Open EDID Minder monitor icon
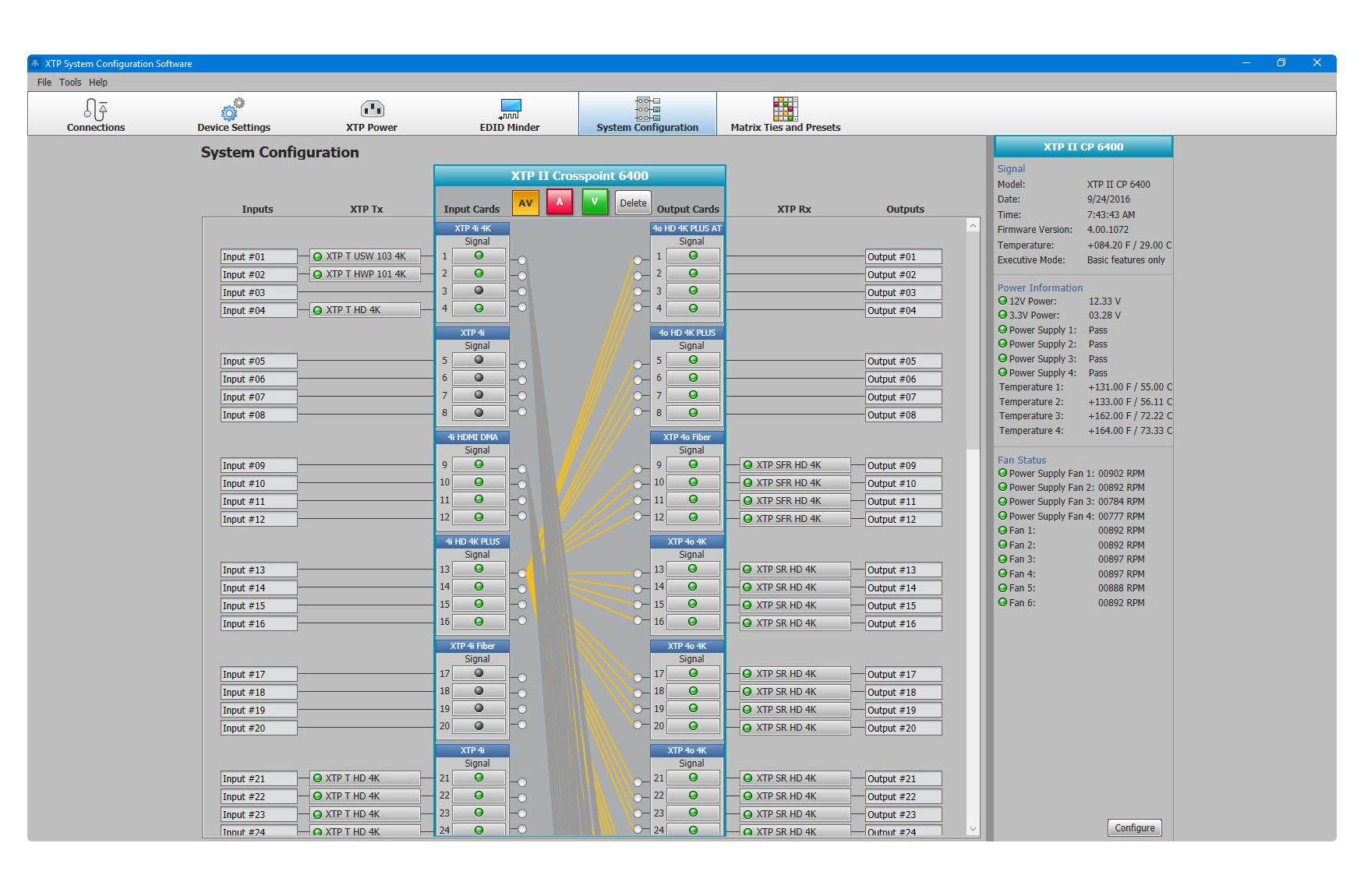 [511, 109]
